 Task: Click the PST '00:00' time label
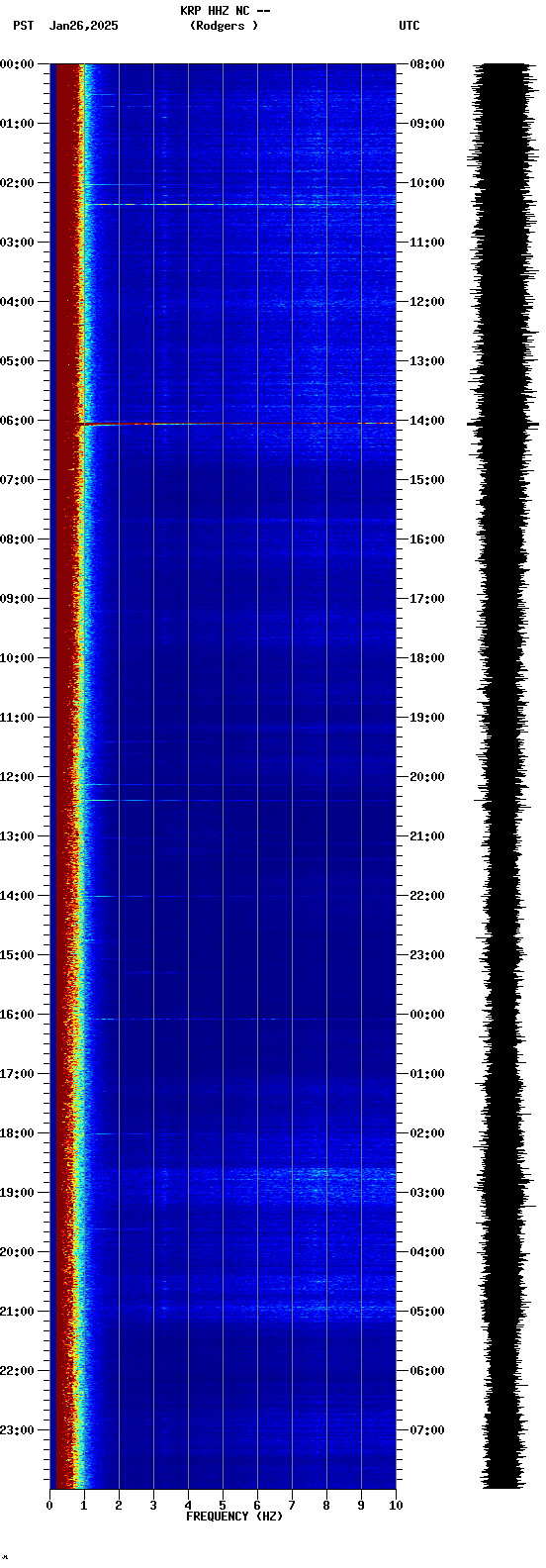pyautogui.click(x=18, y=64)
